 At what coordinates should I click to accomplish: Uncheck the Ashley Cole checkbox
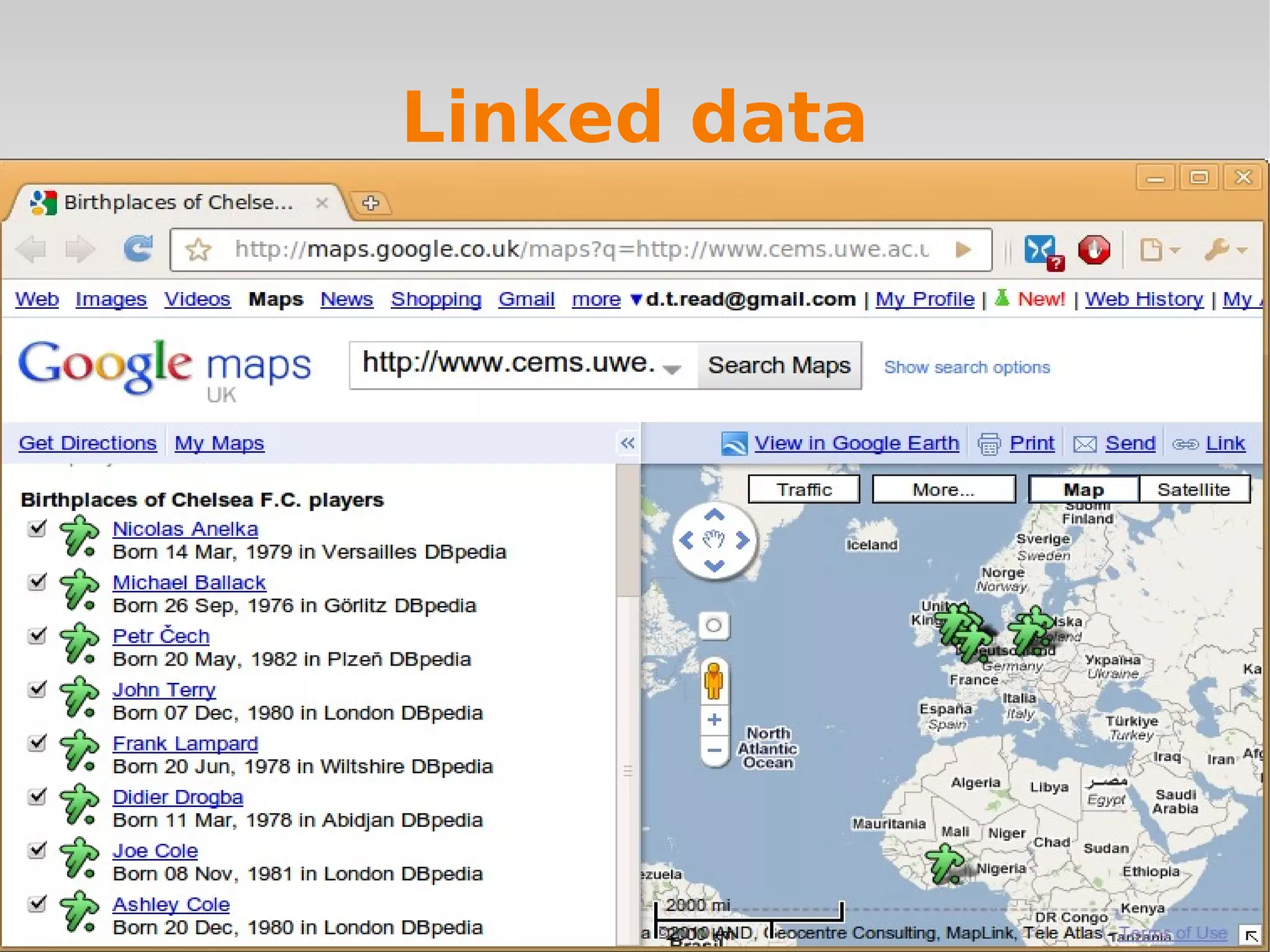38,904
